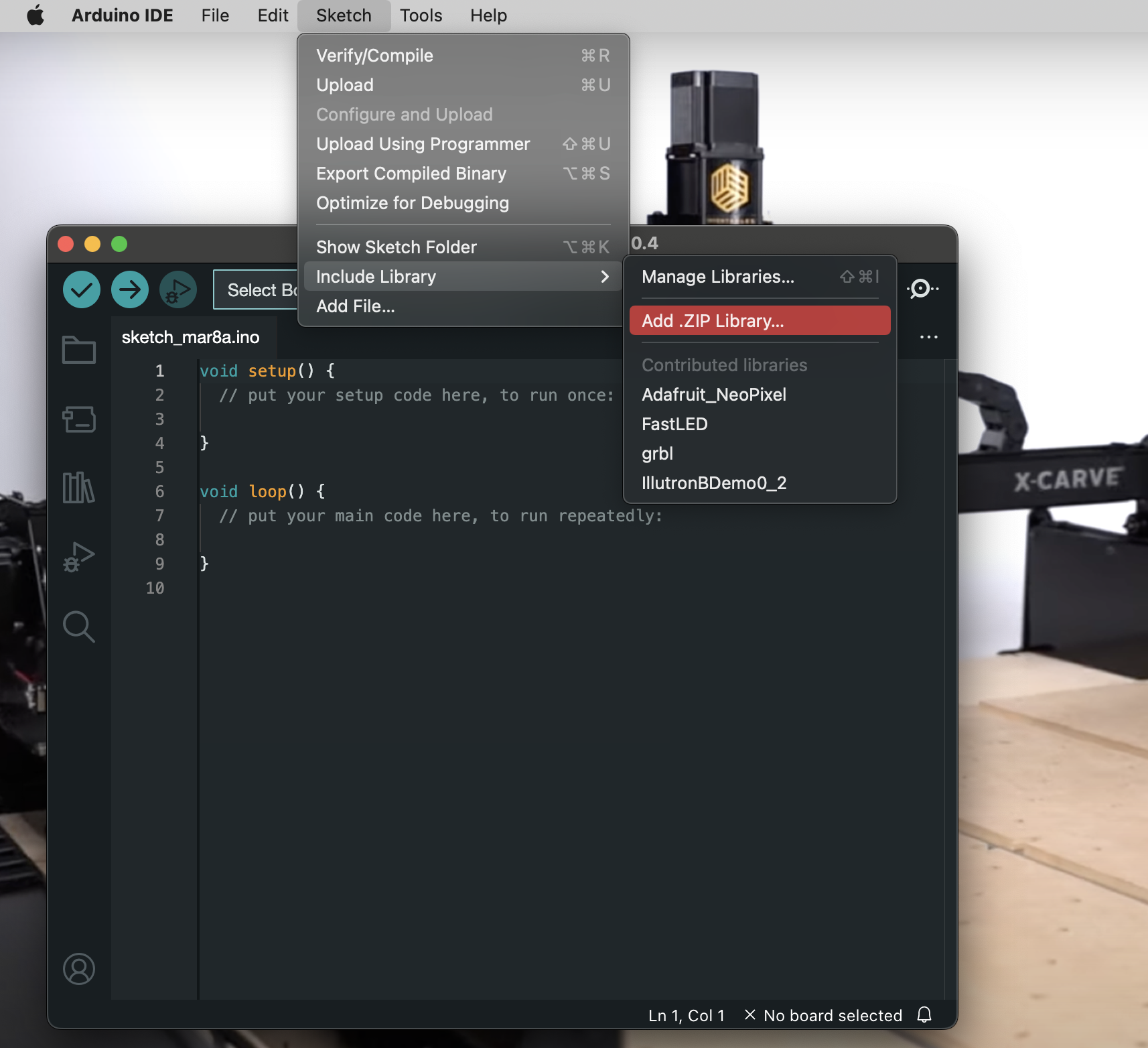
Task: Choose Export Compiled Binary
Action: pos(463,174)
